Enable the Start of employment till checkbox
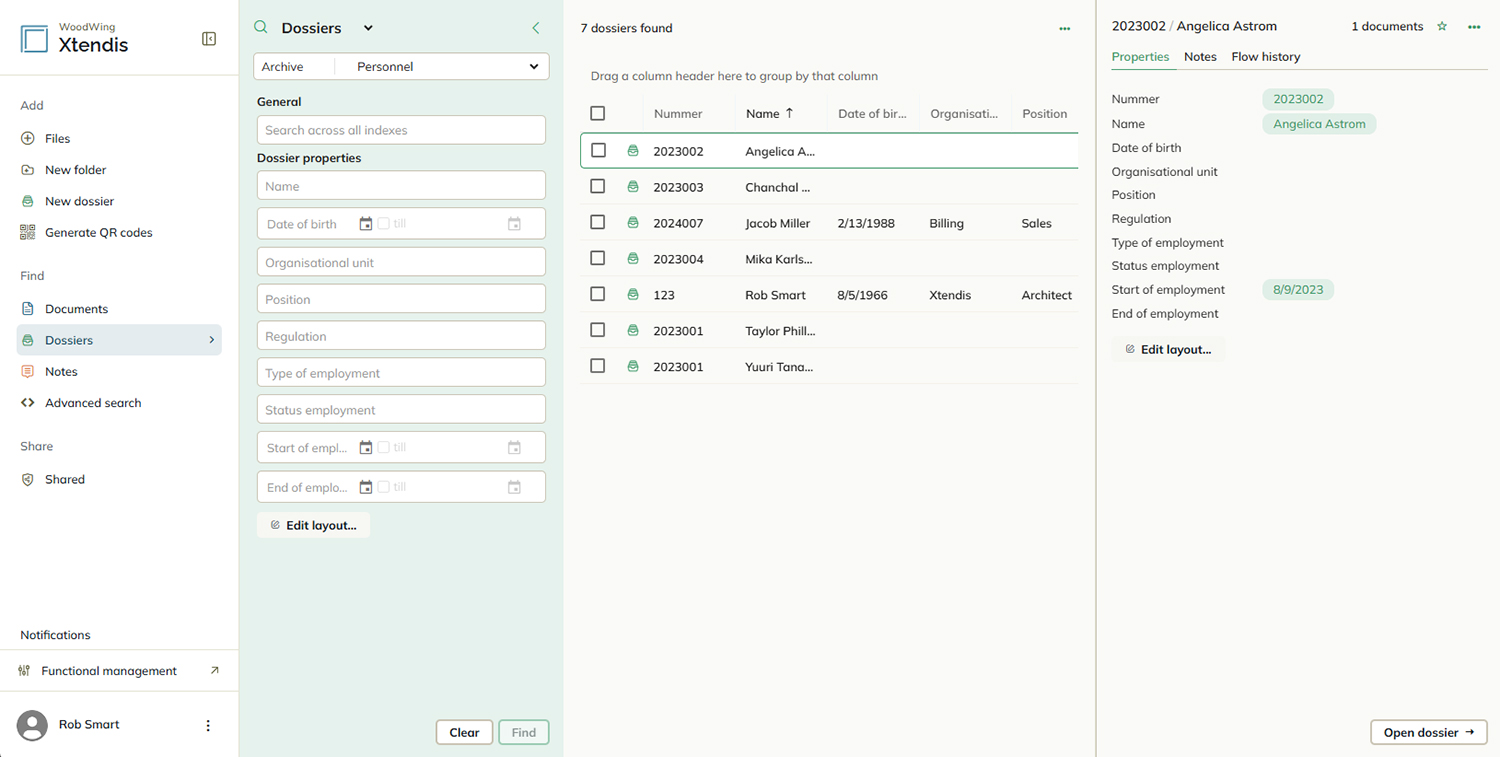1500x757 pixels. (x=383, y=448)
